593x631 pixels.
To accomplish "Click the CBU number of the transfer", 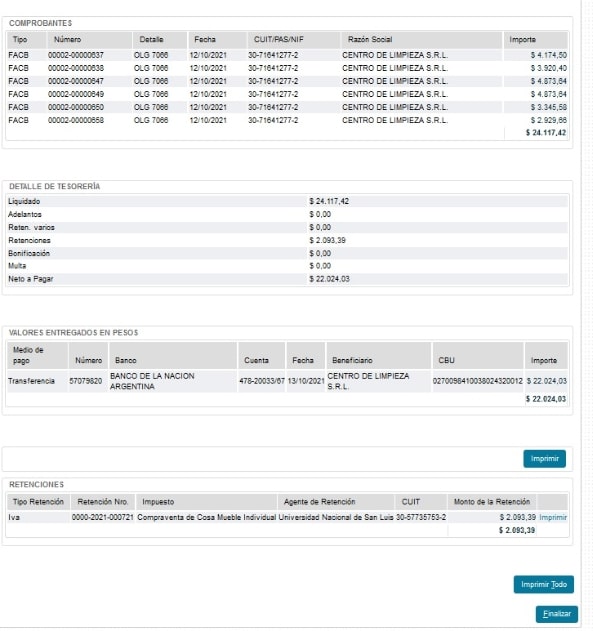I will [478, 381].
